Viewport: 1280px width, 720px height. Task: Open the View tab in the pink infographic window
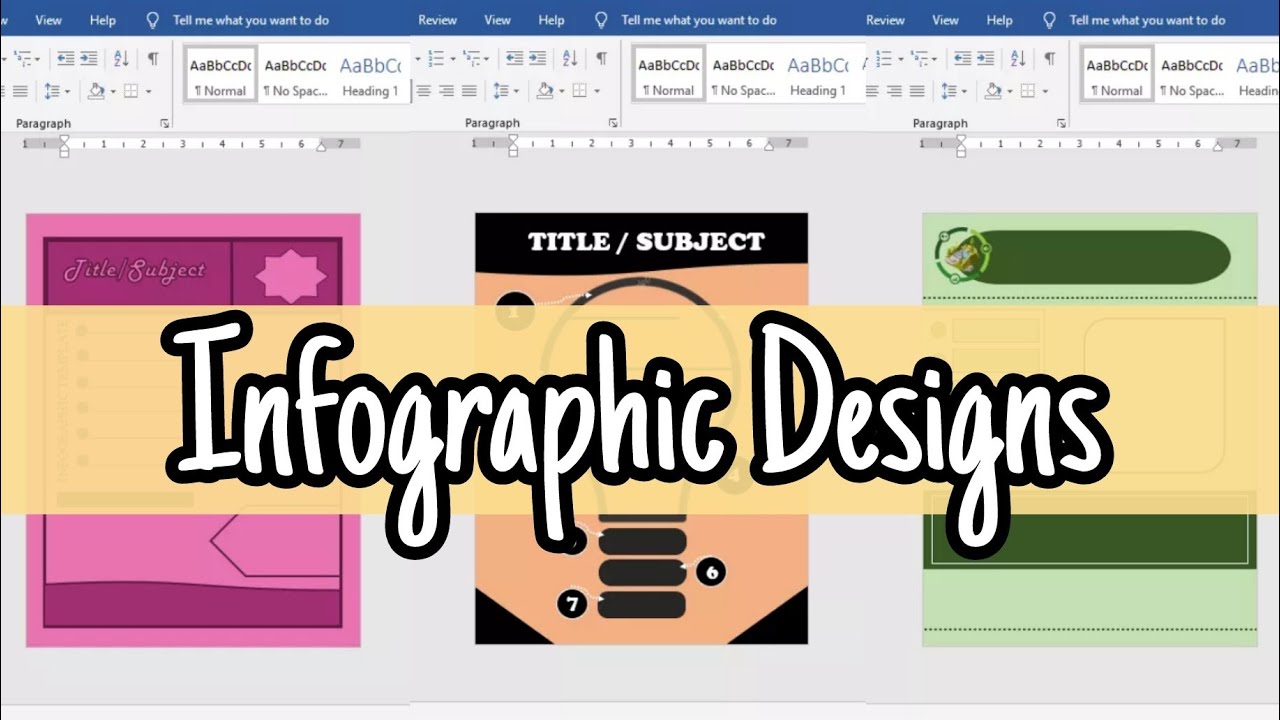click(x=48, y=20)
